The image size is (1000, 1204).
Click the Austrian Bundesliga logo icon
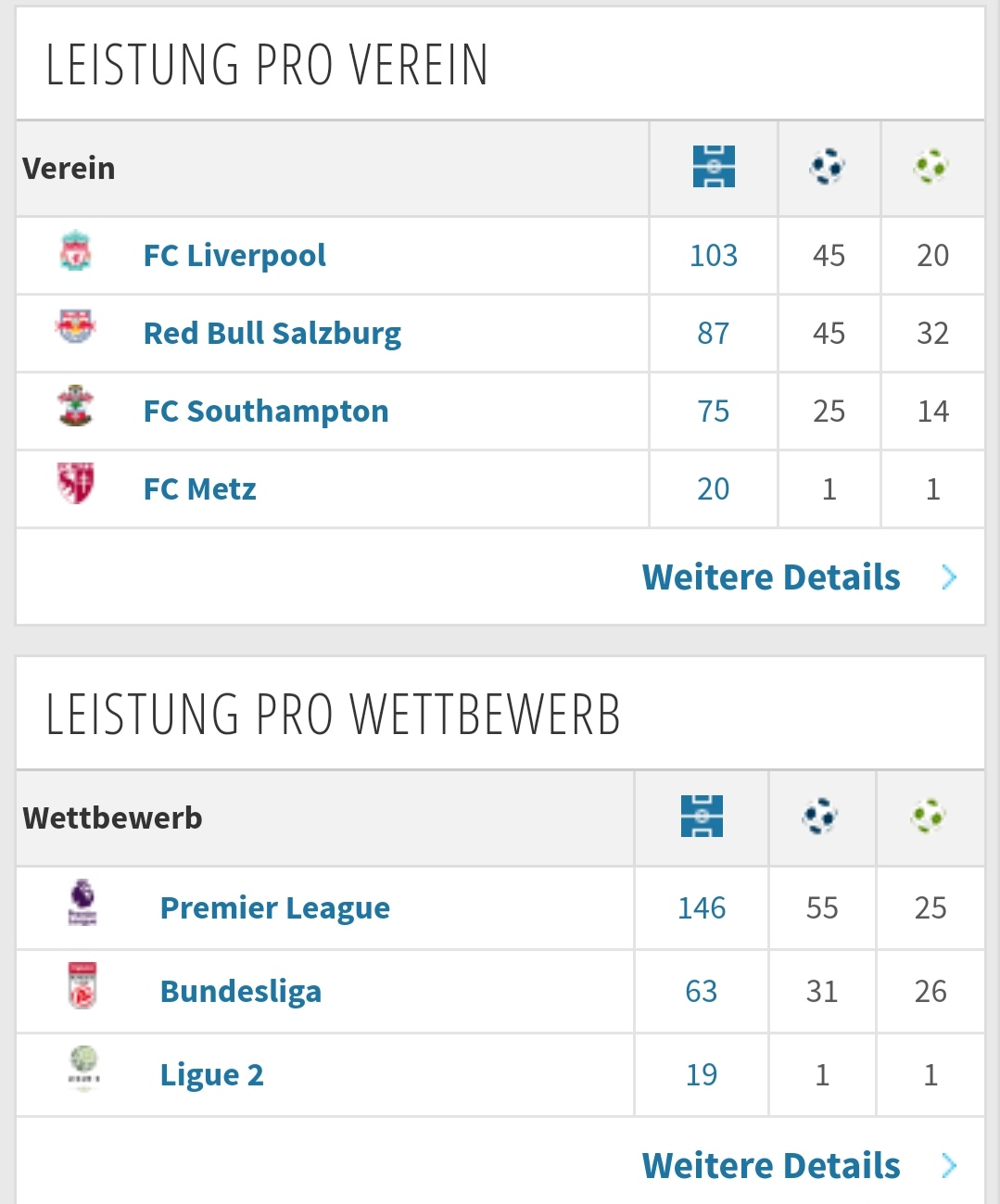tap(82, 985)
